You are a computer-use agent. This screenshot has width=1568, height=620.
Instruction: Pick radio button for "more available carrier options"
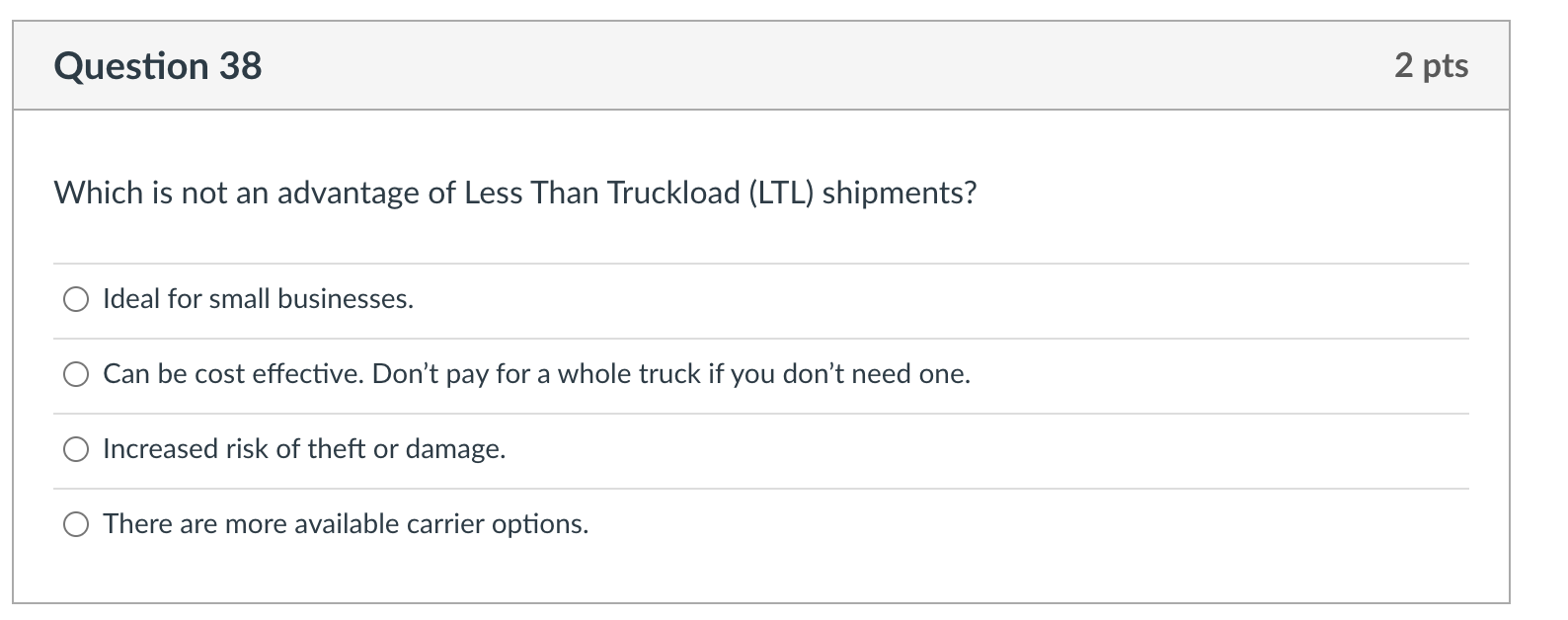[x=77, y=524]
